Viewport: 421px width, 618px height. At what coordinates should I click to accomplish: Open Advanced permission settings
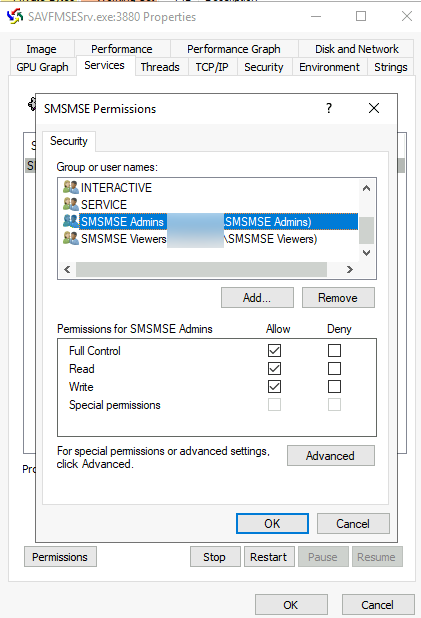coord(330,456)
